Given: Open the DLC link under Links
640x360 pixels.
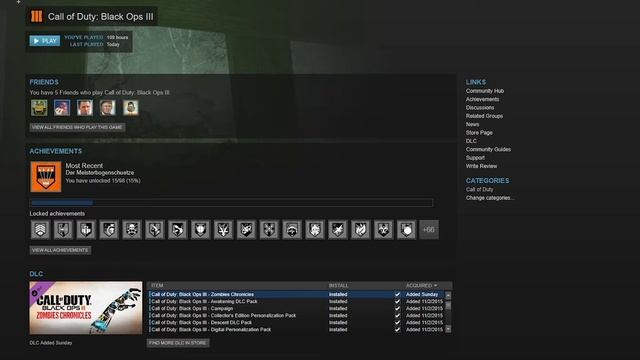Looking at the screenshot, I should pos(471,141).
